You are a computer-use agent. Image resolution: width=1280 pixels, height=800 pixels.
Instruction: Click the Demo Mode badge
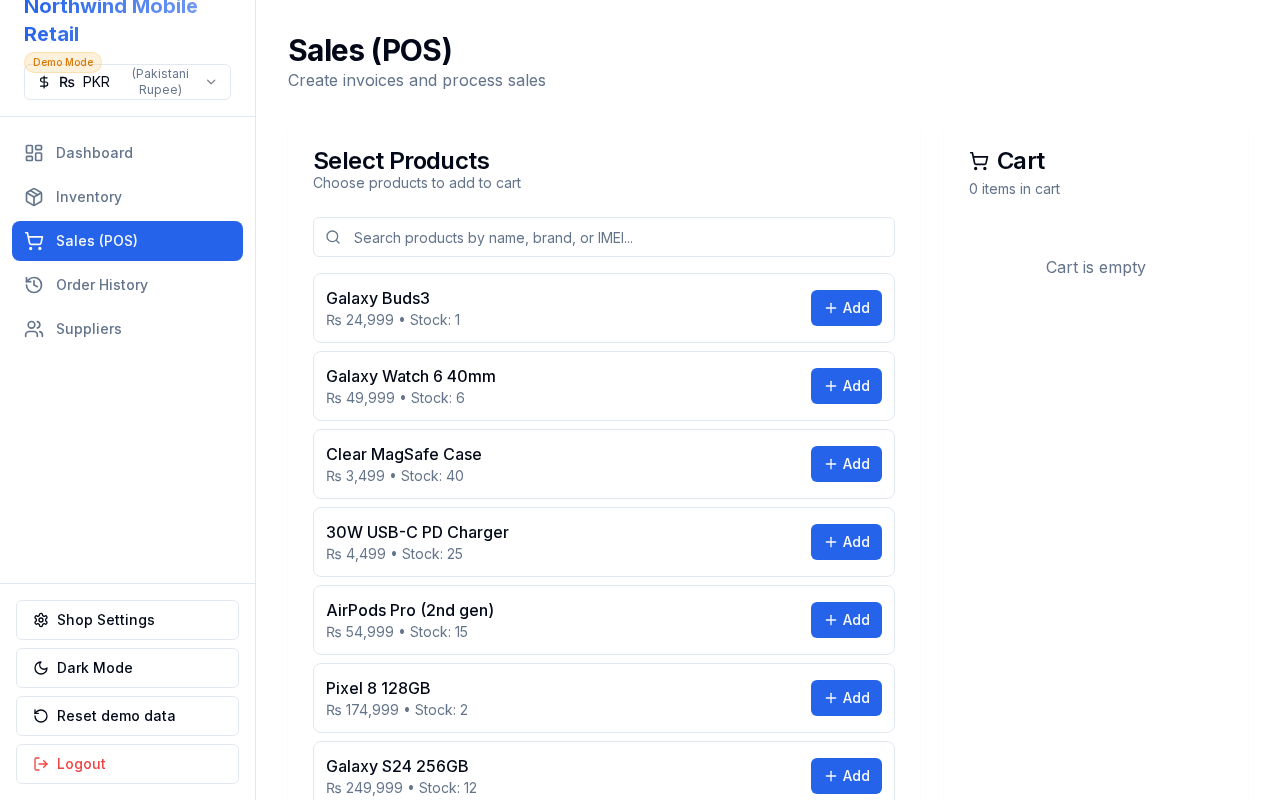pos(63,62)
